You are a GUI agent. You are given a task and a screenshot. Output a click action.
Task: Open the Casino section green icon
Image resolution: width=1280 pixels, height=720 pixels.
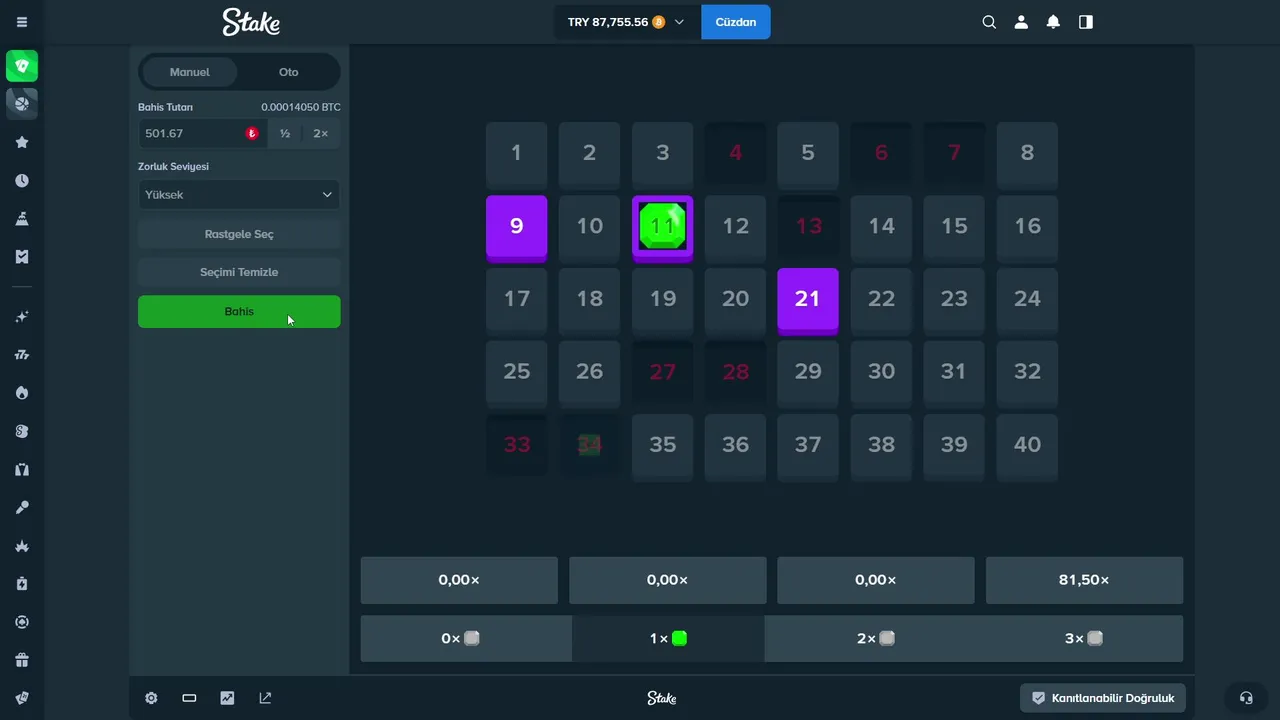(x=22, y=66)
